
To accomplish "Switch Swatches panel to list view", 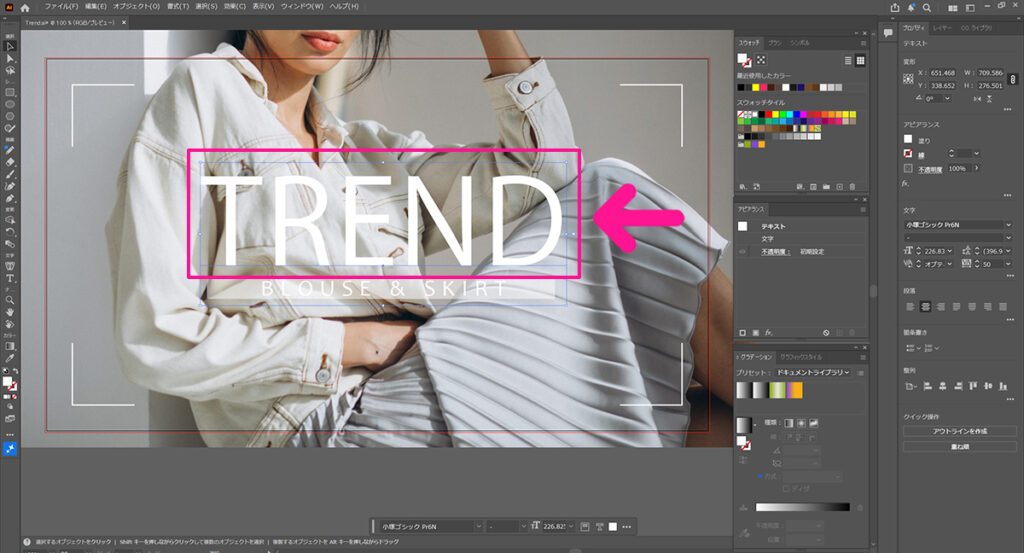I will (x=848, y=60).
